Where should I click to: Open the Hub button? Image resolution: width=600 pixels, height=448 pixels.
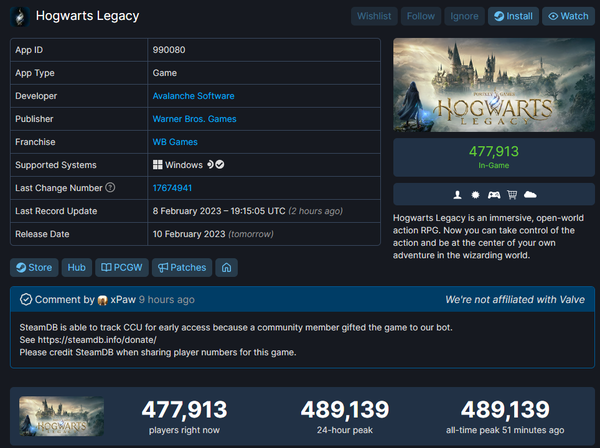[x=77, y=267]
